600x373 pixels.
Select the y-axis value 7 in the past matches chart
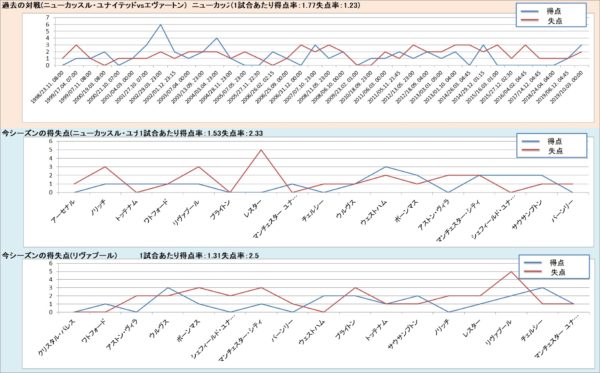[x=47, y=17]
